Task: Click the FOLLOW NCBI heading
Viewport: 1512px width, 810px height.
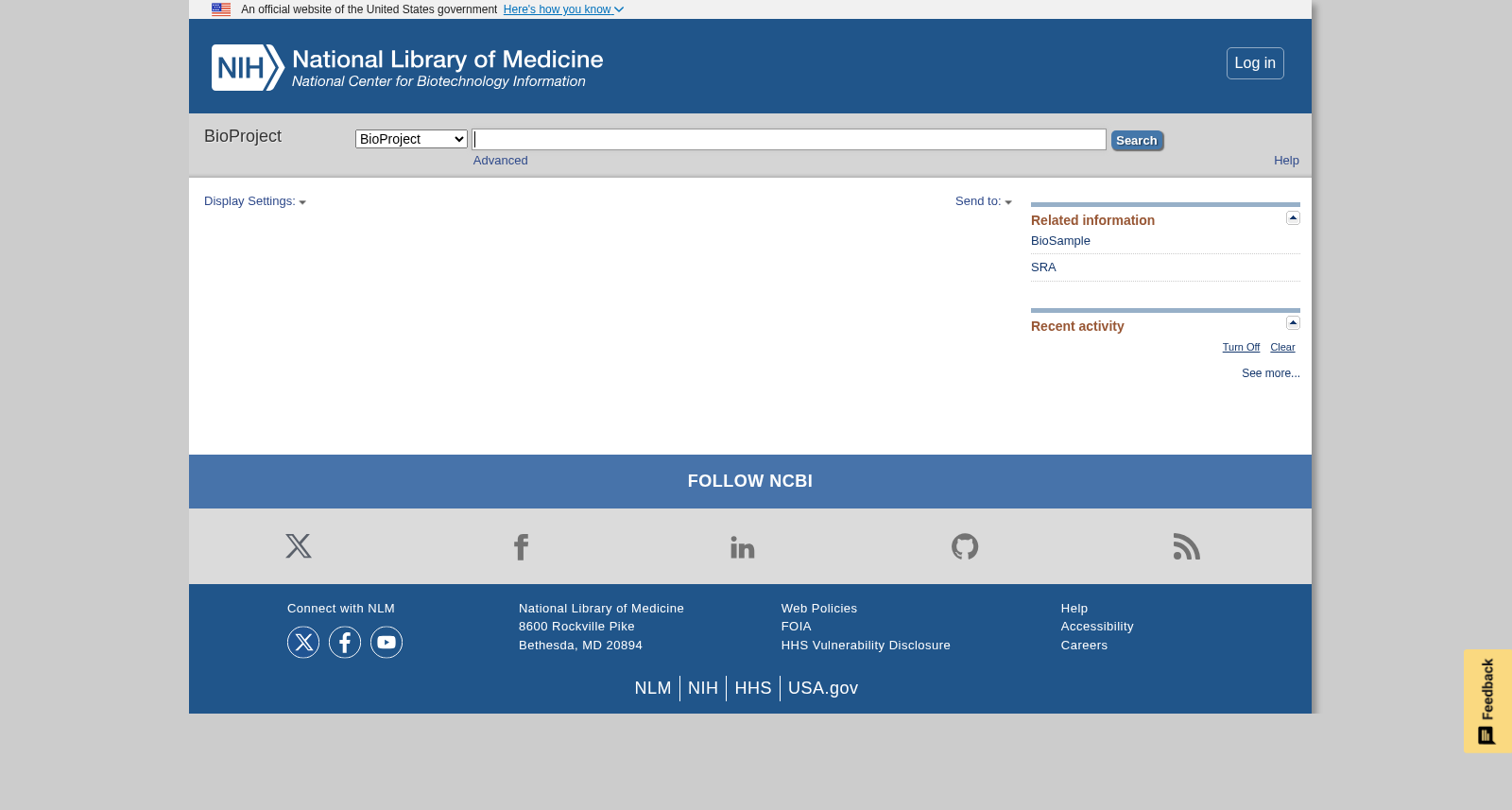Action: (750, 481)
